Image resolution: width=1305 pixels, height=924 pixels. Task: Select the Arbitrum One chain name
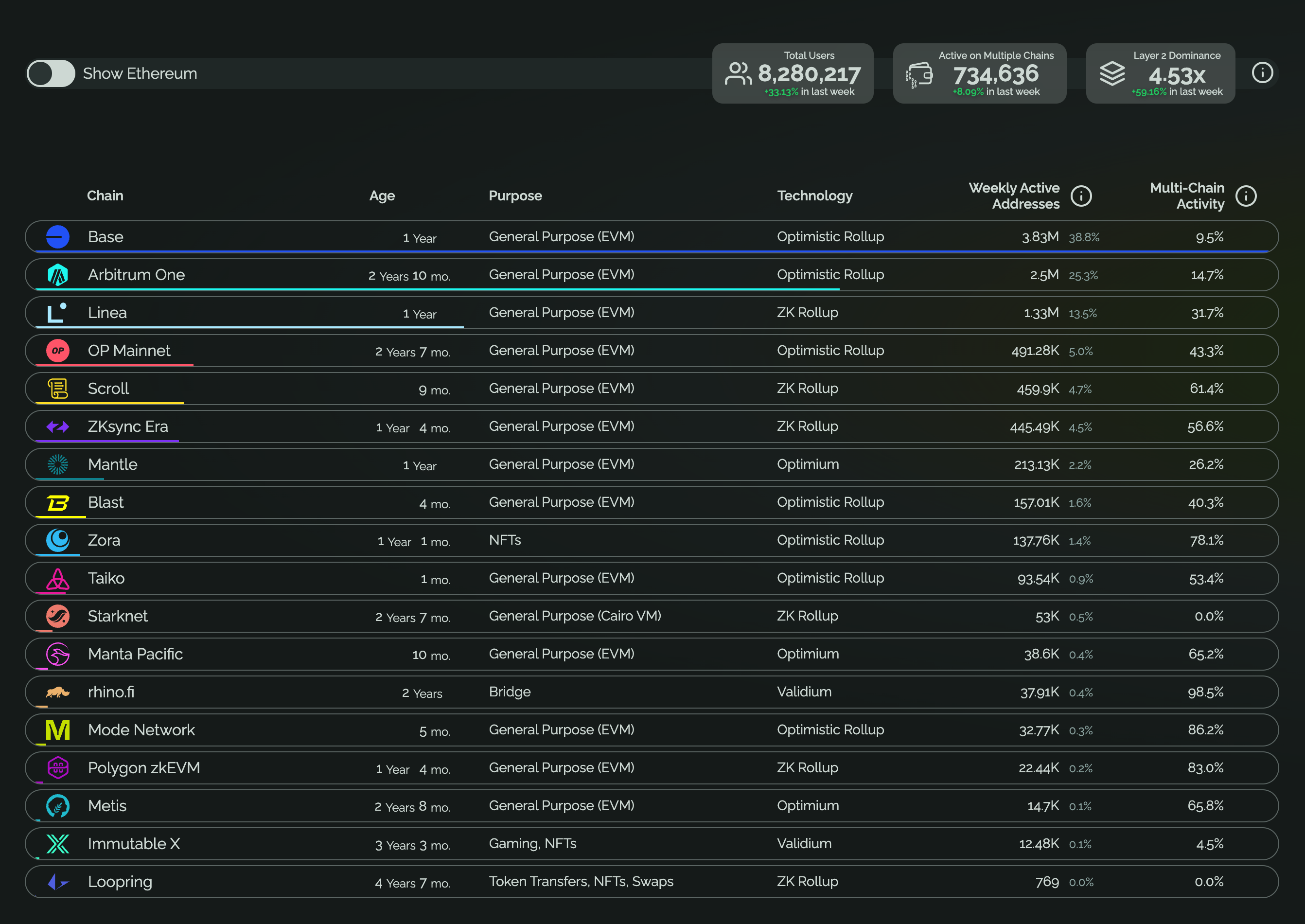coord(137,275)
